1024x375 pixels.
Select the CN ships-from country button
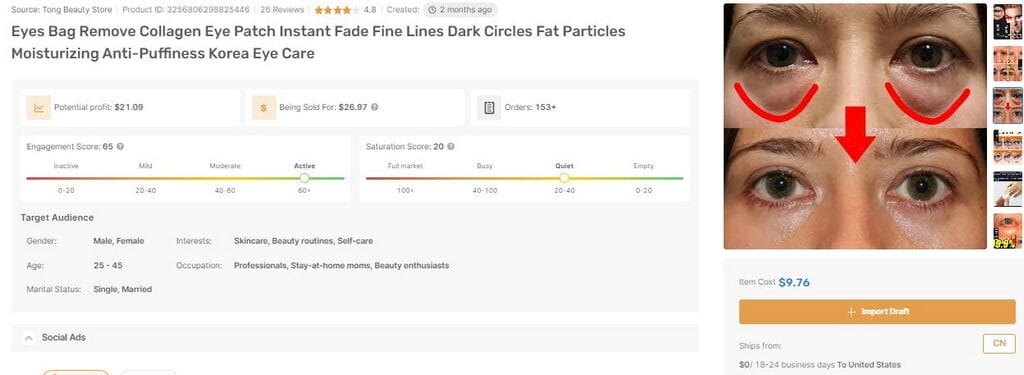pos(999,344)
